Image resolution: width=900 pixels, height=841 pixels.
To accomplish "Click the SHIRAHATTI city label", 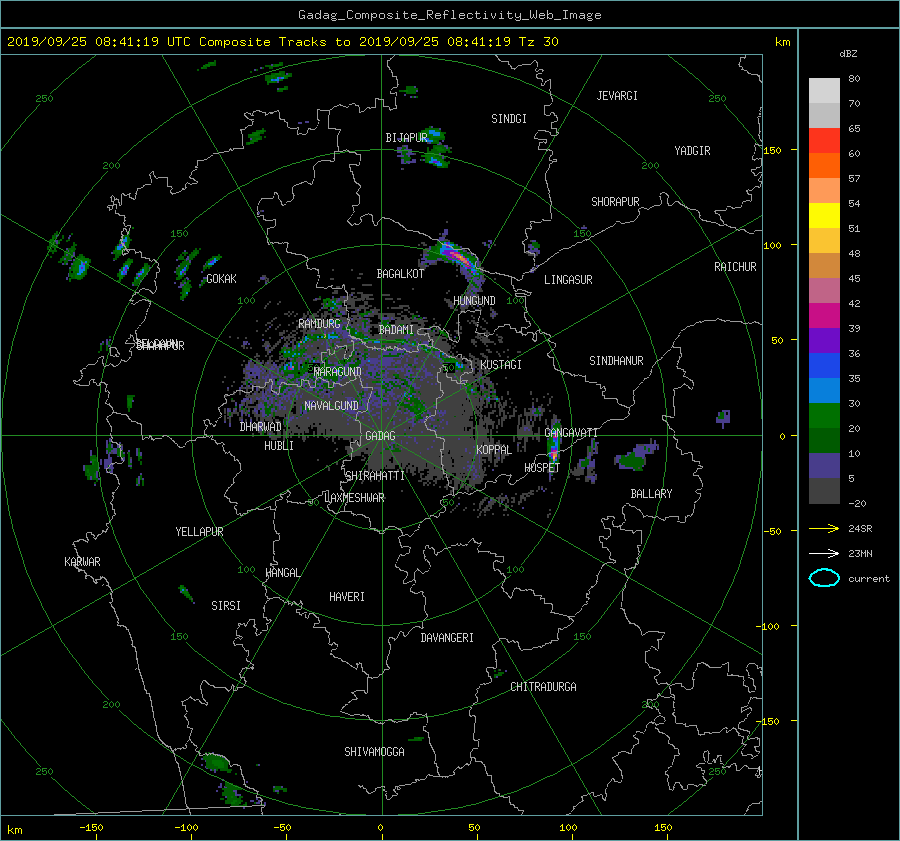I will 375,476.
